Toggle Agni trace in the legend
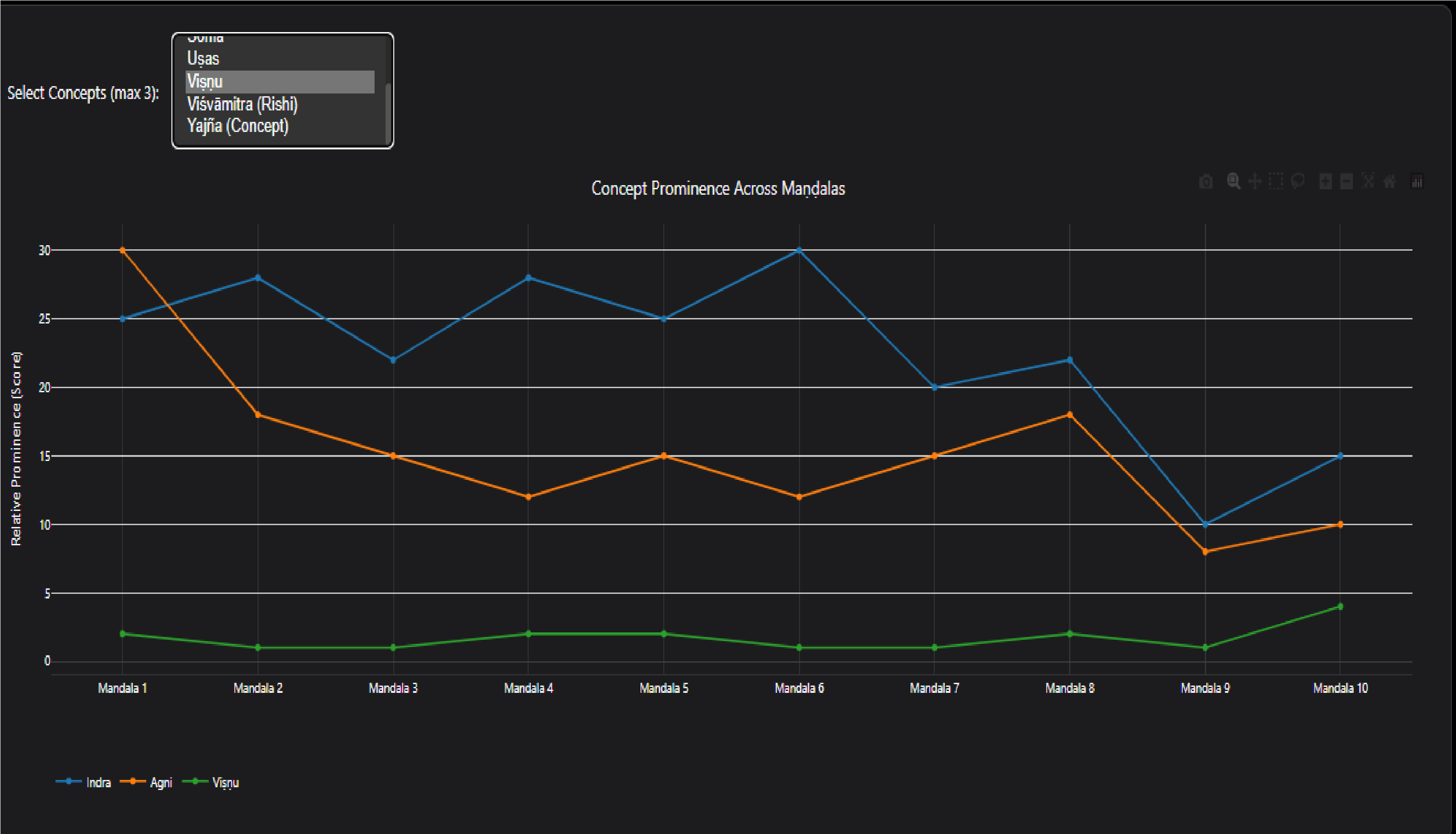This screenshot has width=1456, height=834. [160, 783]
